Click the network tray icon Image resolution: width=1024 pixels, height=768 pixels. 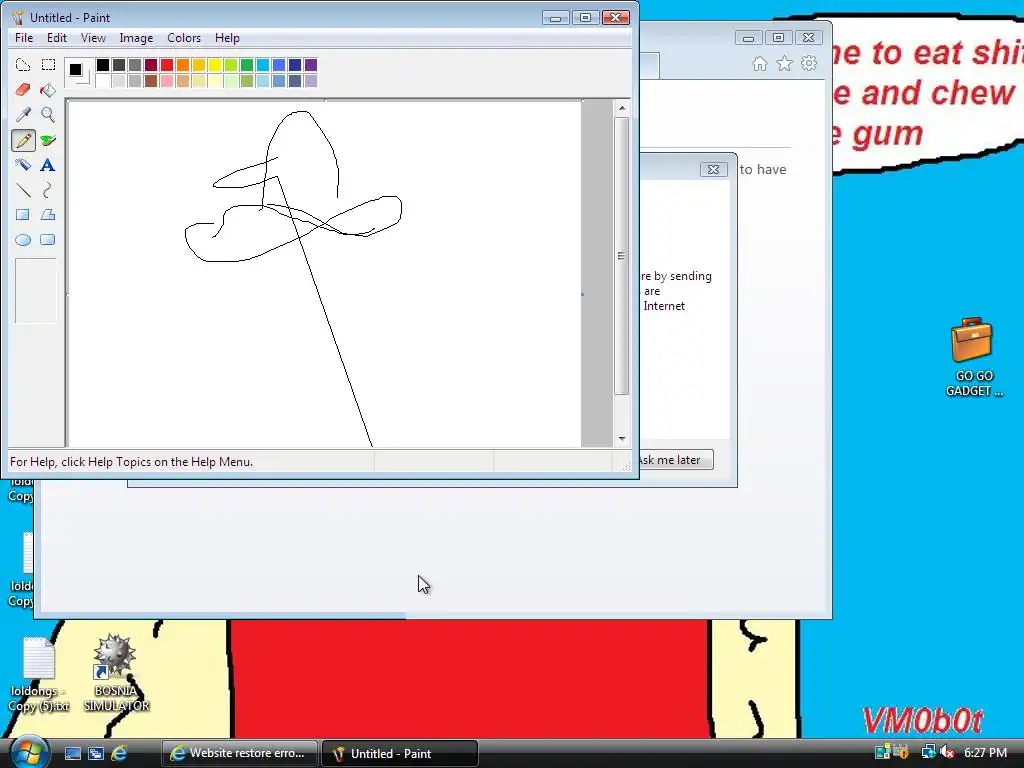927,752
